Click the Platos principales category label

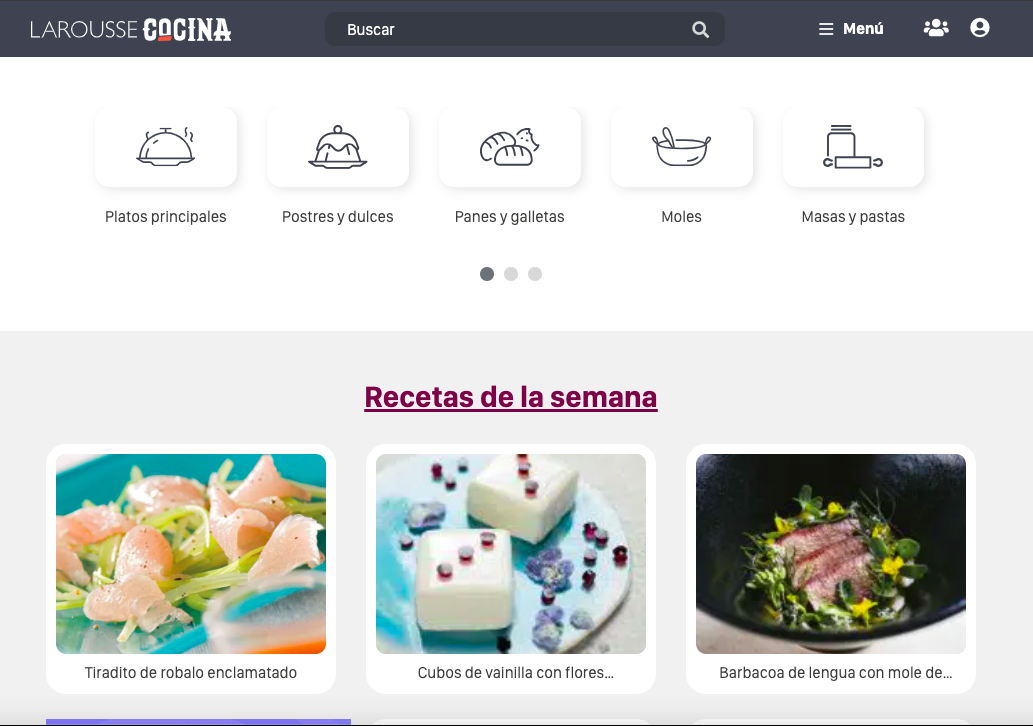[x=165, y=217]
